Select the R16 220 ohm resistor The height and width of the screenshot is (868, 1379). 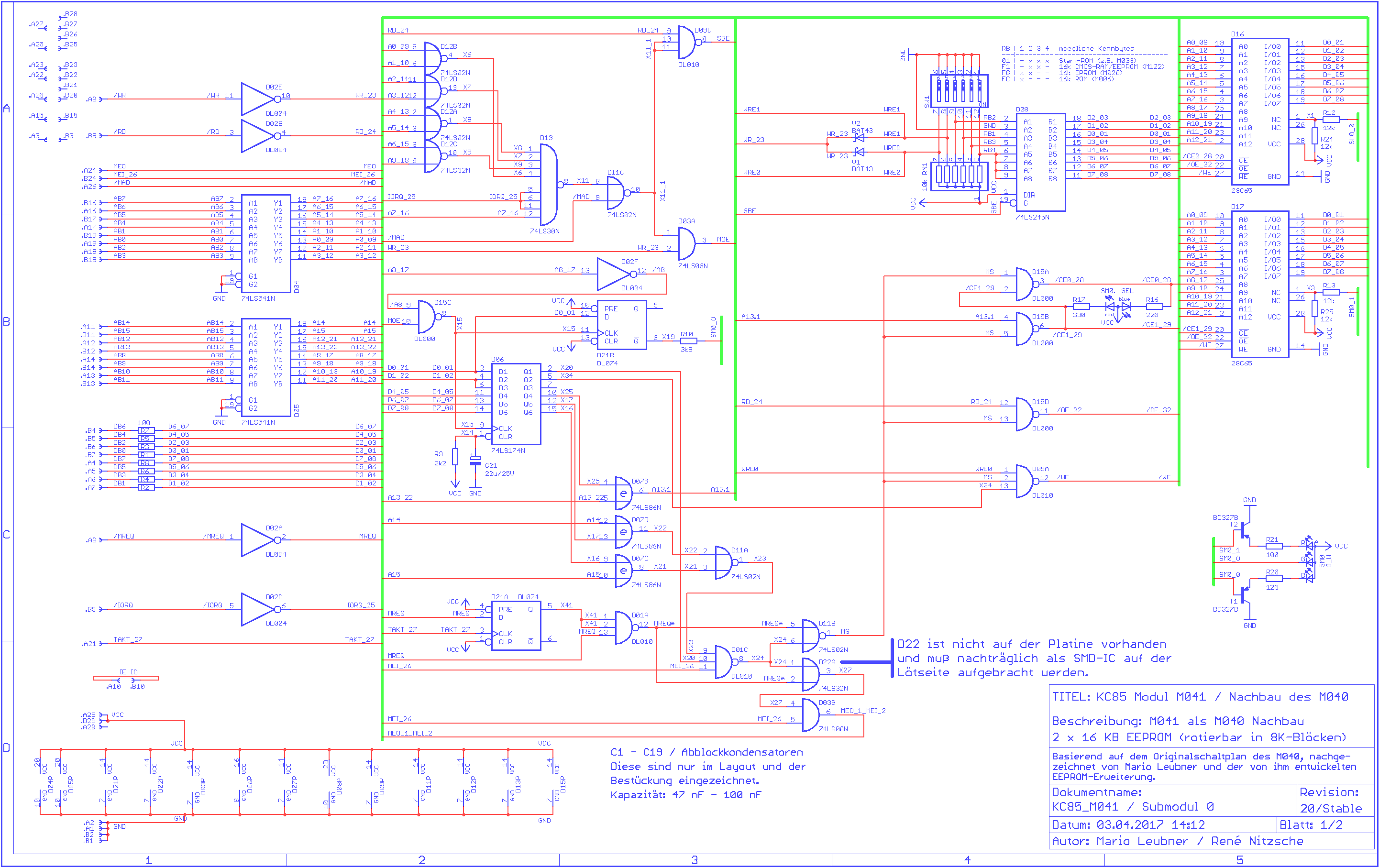click(x=1154, y=307)
